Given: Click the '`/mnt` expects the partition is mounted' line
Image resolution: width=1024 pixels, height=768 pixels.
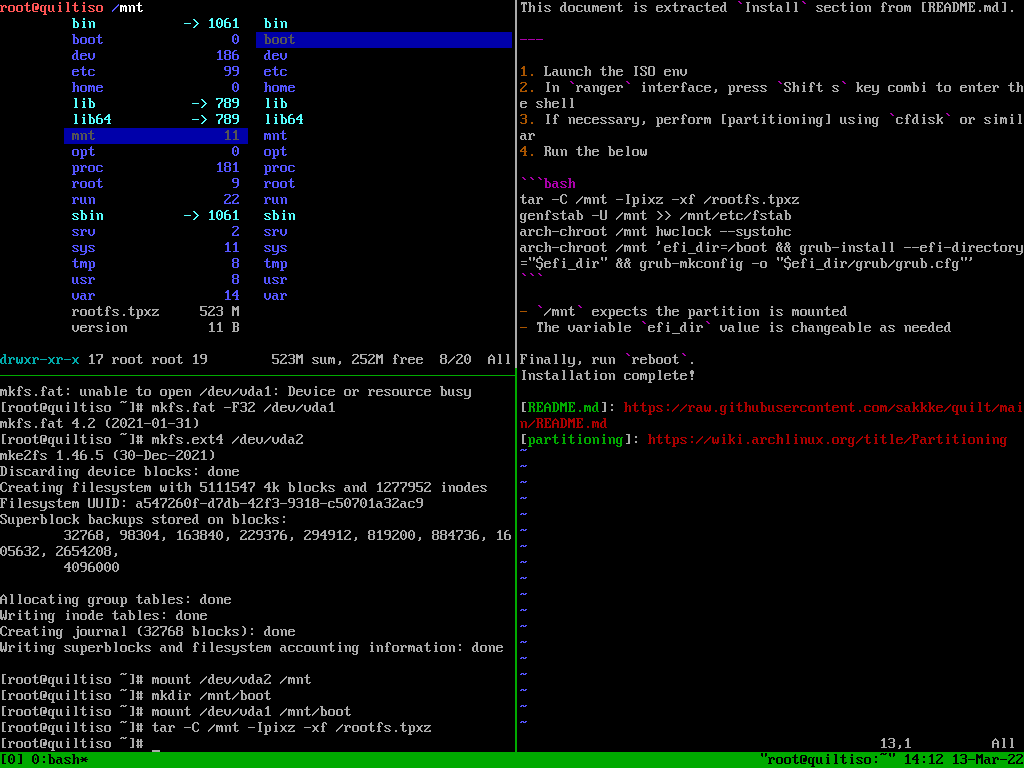Looking at the screenshot, I should point(684,312).
